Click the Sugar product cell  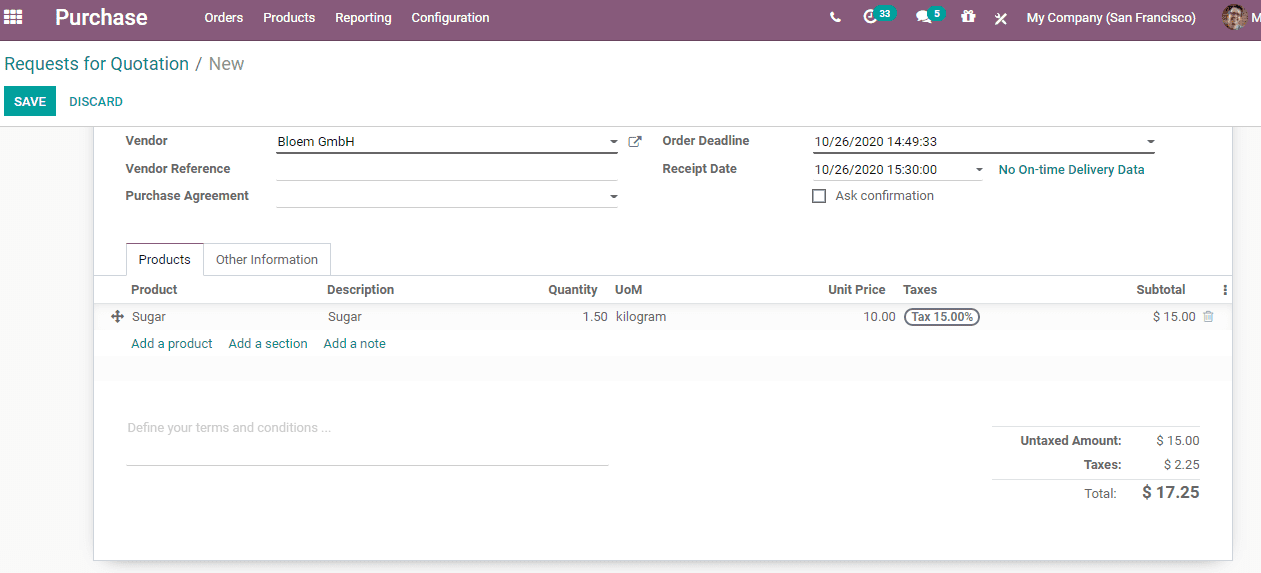click(149, 317)
